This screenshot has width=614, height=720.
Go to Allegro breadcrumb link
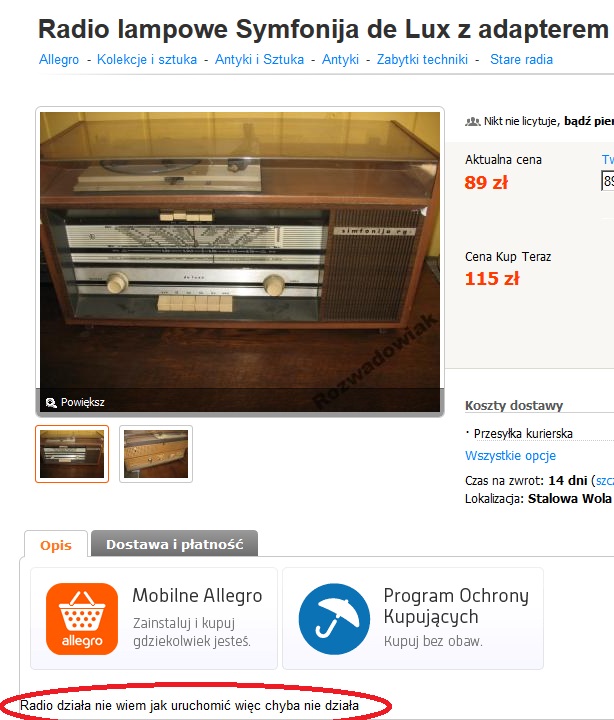coord(59,60)
